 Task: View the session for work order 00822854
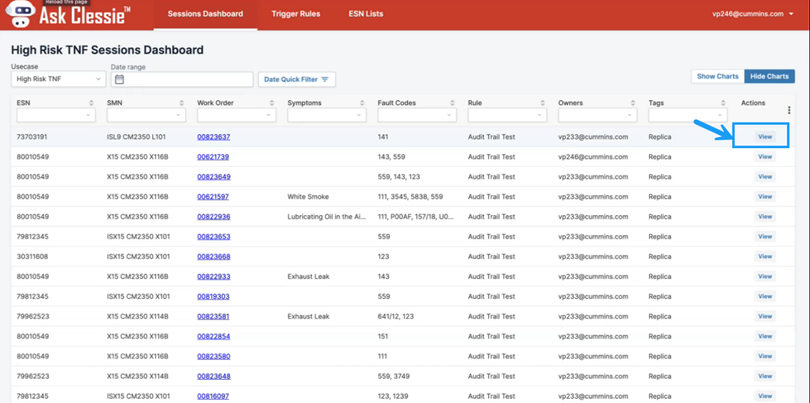(765, 336)
